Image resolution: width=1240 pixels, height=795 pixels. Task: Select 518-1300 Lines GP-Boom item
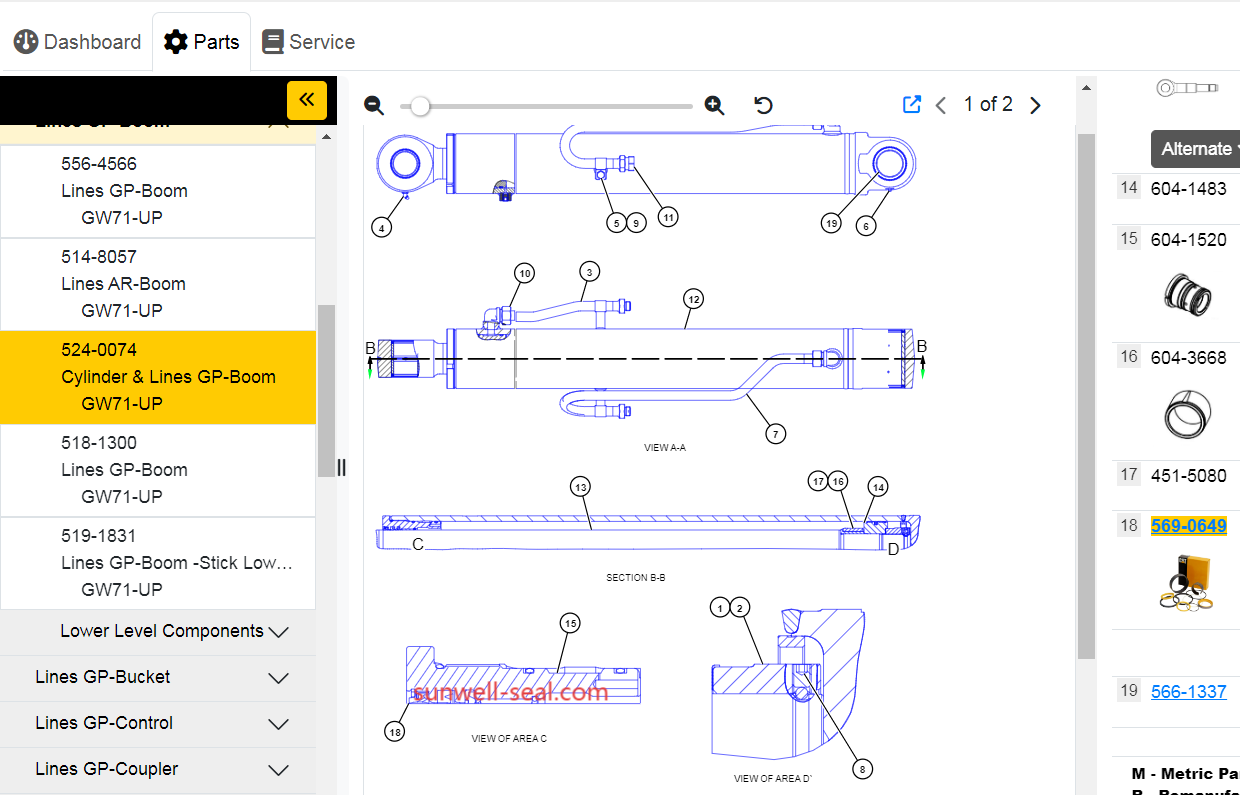click(x=158, y=470)
